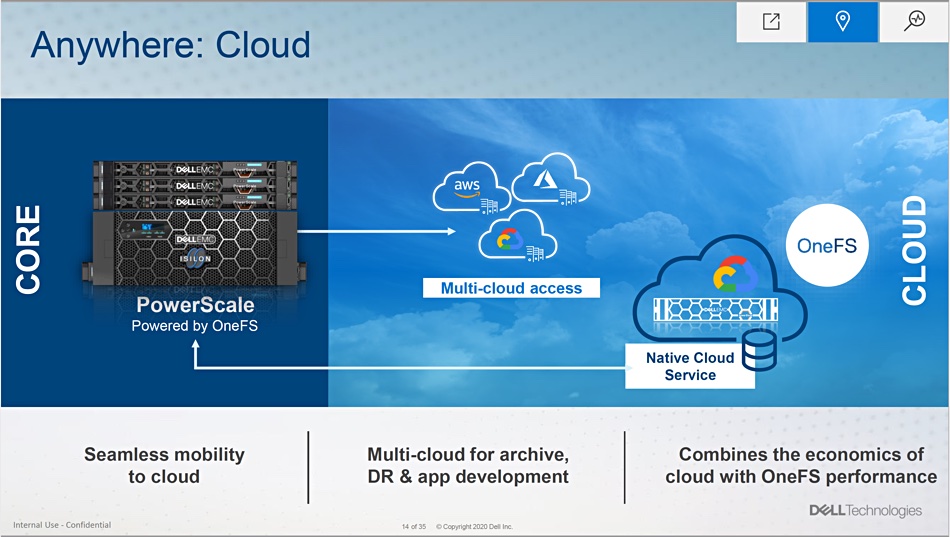Click the 'Copyright 2020 Dell Inc.' text
Viewport: 950px width, 537px height.
point(474,527)
